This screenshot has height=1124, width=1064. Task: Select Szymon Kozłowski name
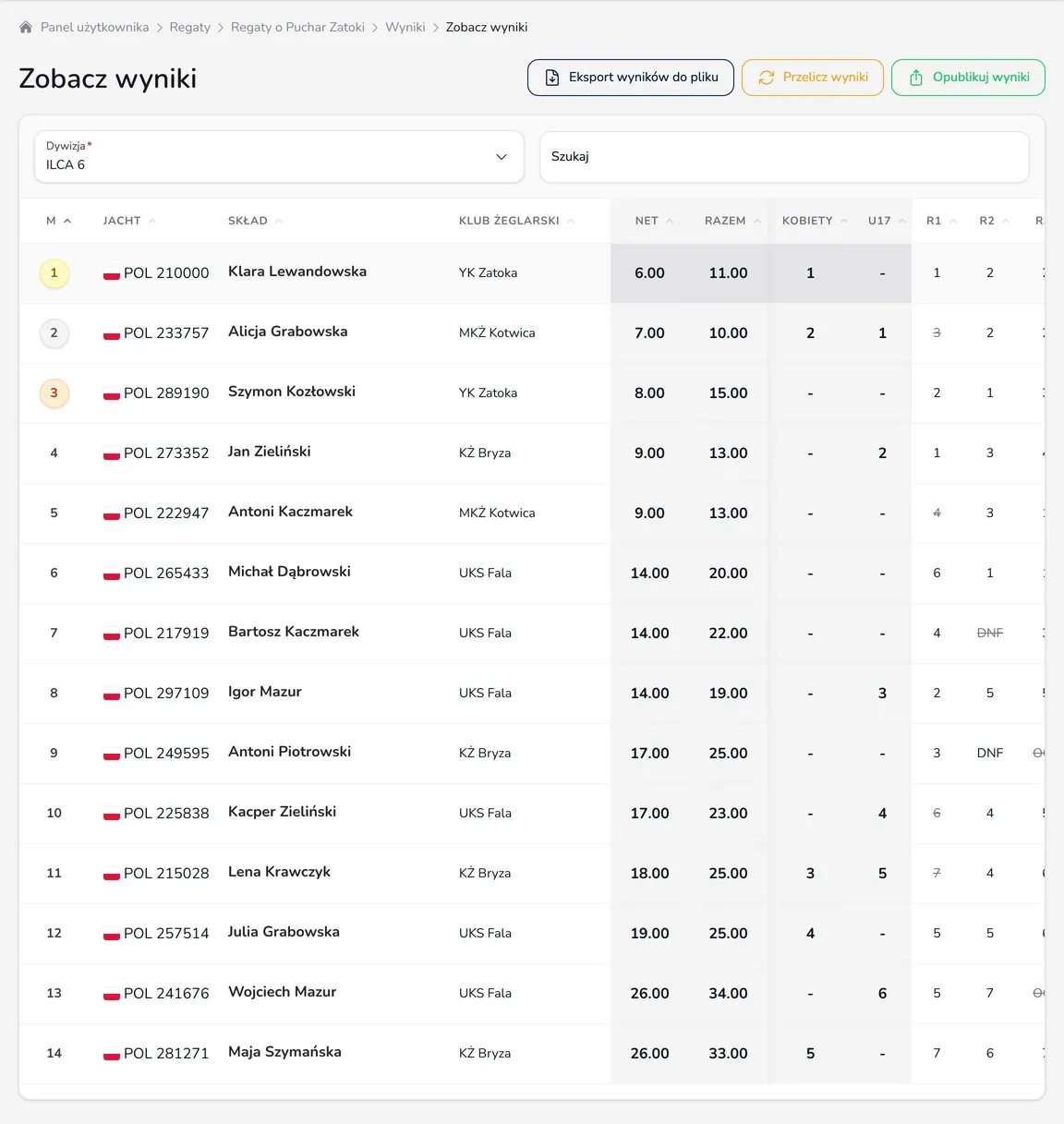pos(292,392)
